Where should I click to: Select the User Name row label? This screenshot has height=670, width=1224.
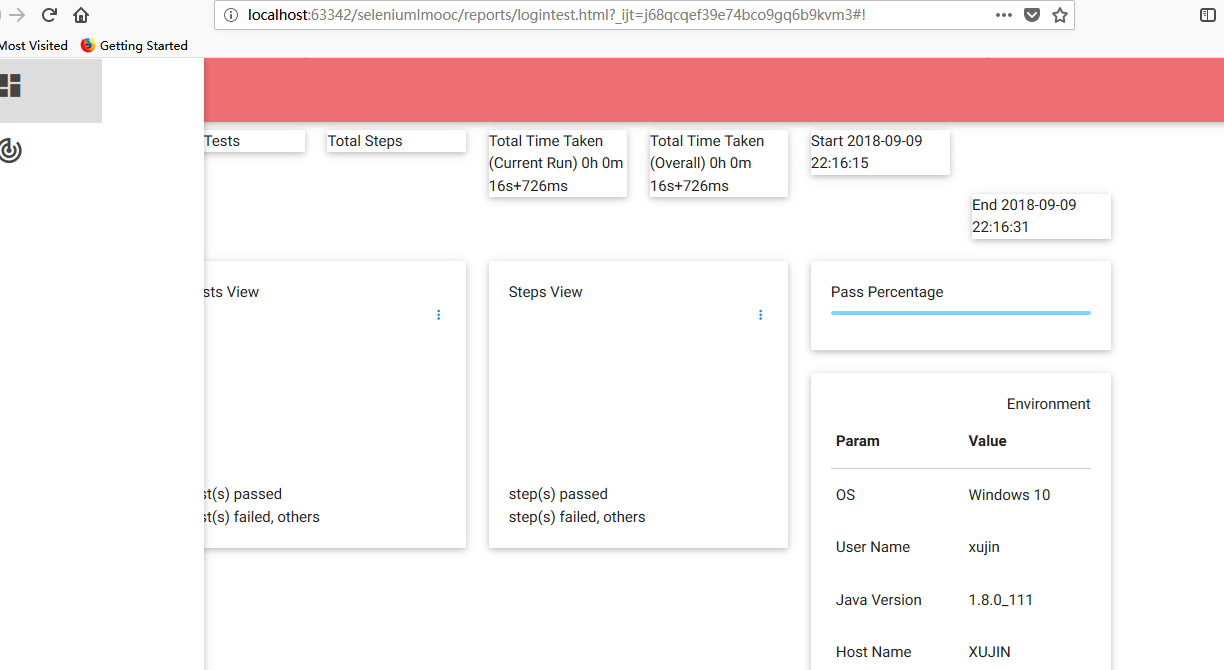(x=873, y=547)
